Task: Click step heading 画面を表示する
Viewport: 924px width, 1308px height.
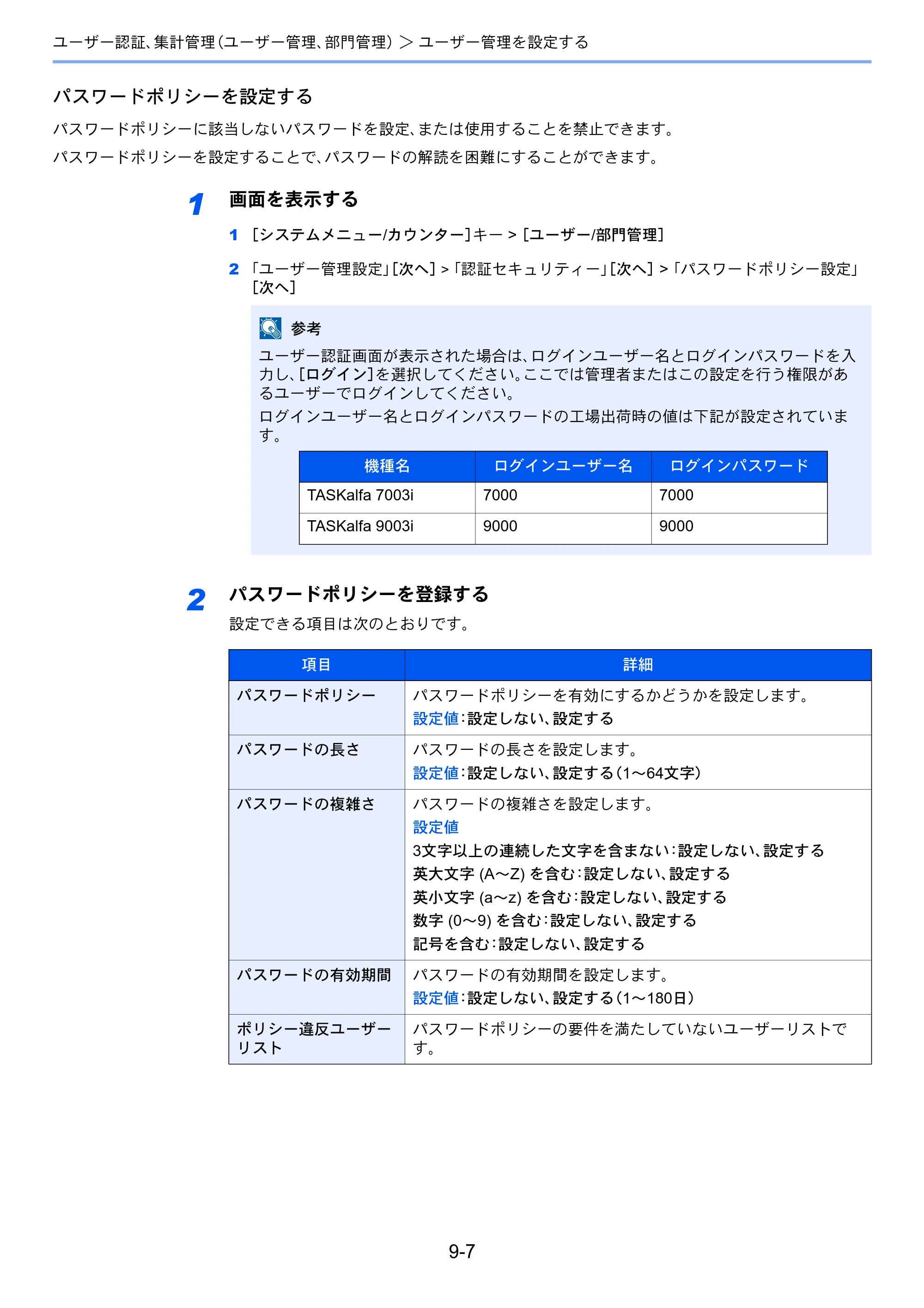Action: click(293, 200)
